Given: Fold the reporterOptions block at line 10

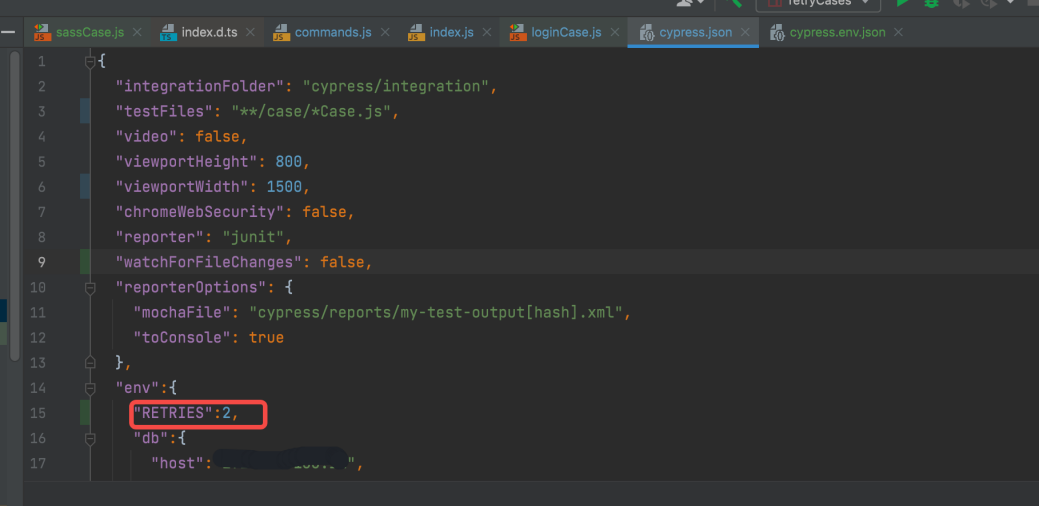Looking at the screenshot, I should [x=90, y=287].
